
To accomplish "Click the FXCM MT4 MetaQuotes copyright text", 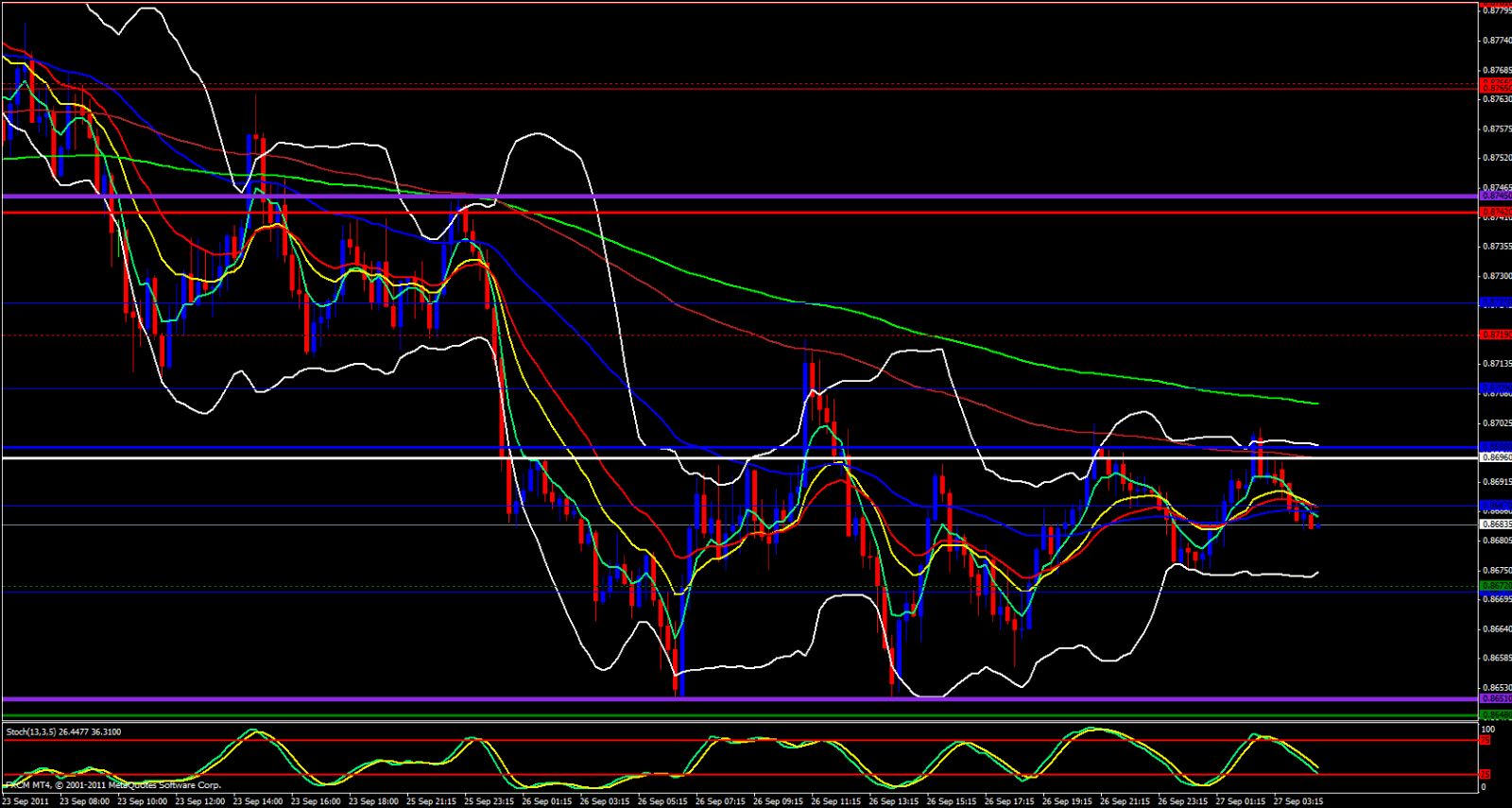I will click(113, 785).
